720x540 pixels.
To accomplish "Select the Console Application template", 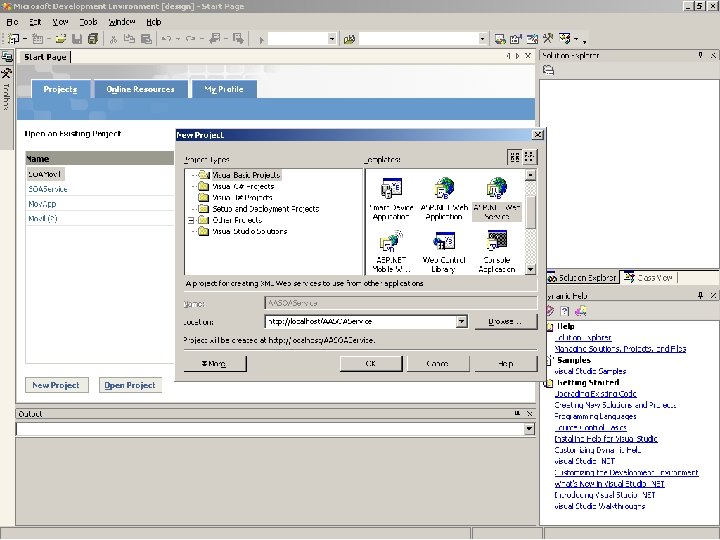I will 497,252.
